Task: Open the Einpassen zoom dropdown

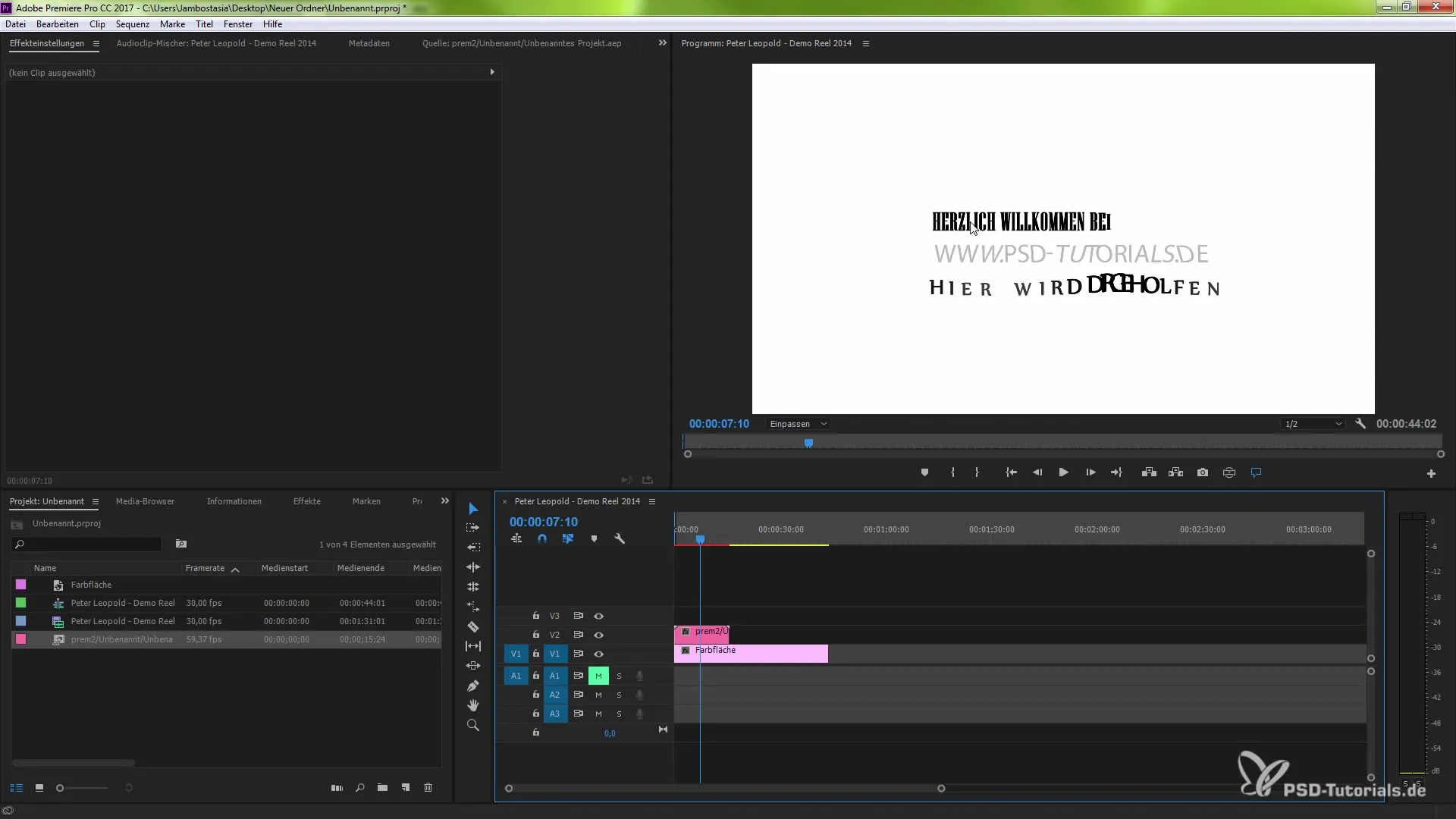Action: point(798,424)
